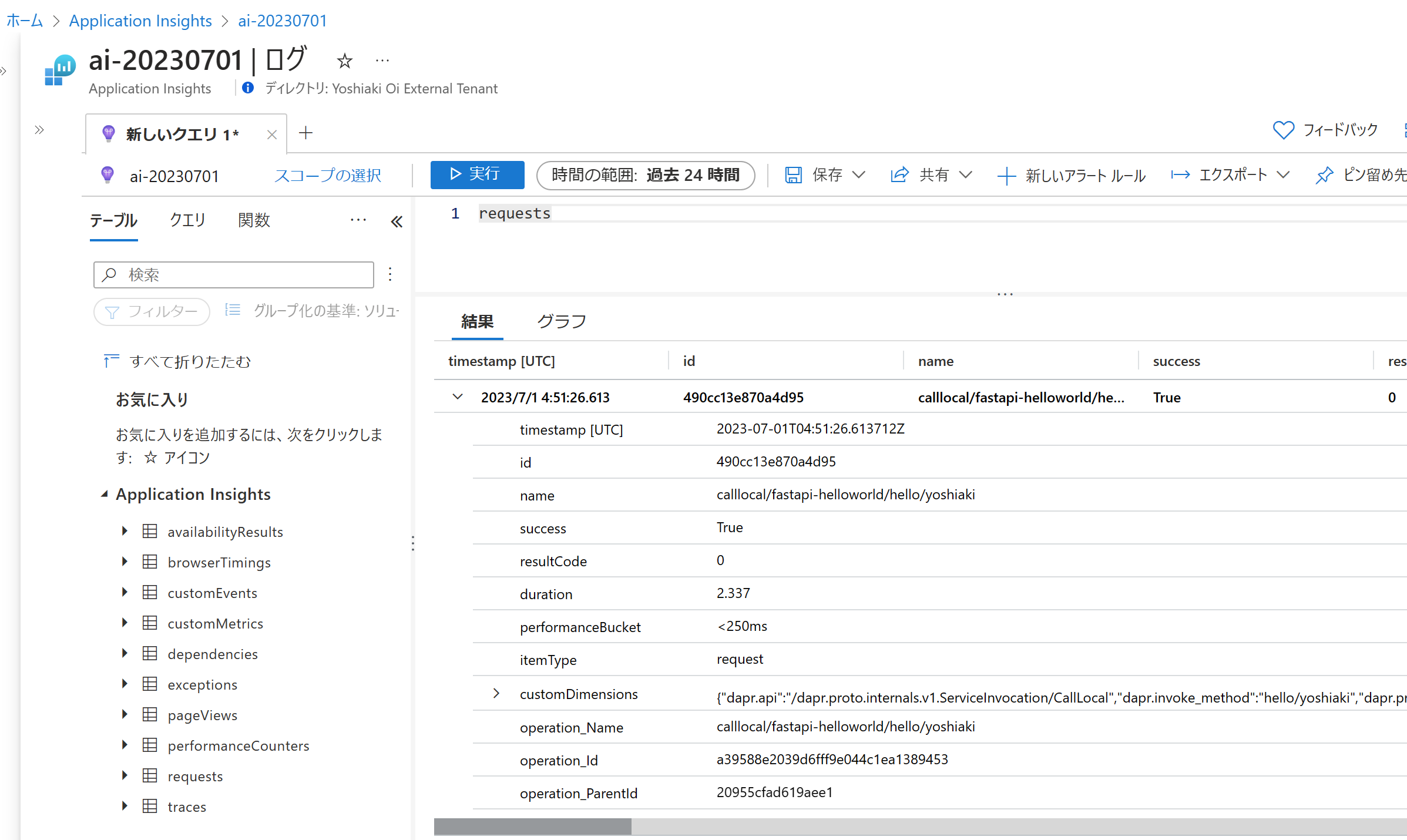Screen dimensions: 1407x840
Task: Click the horizontal scrollbar under results
Action: [x=532, y=826]
